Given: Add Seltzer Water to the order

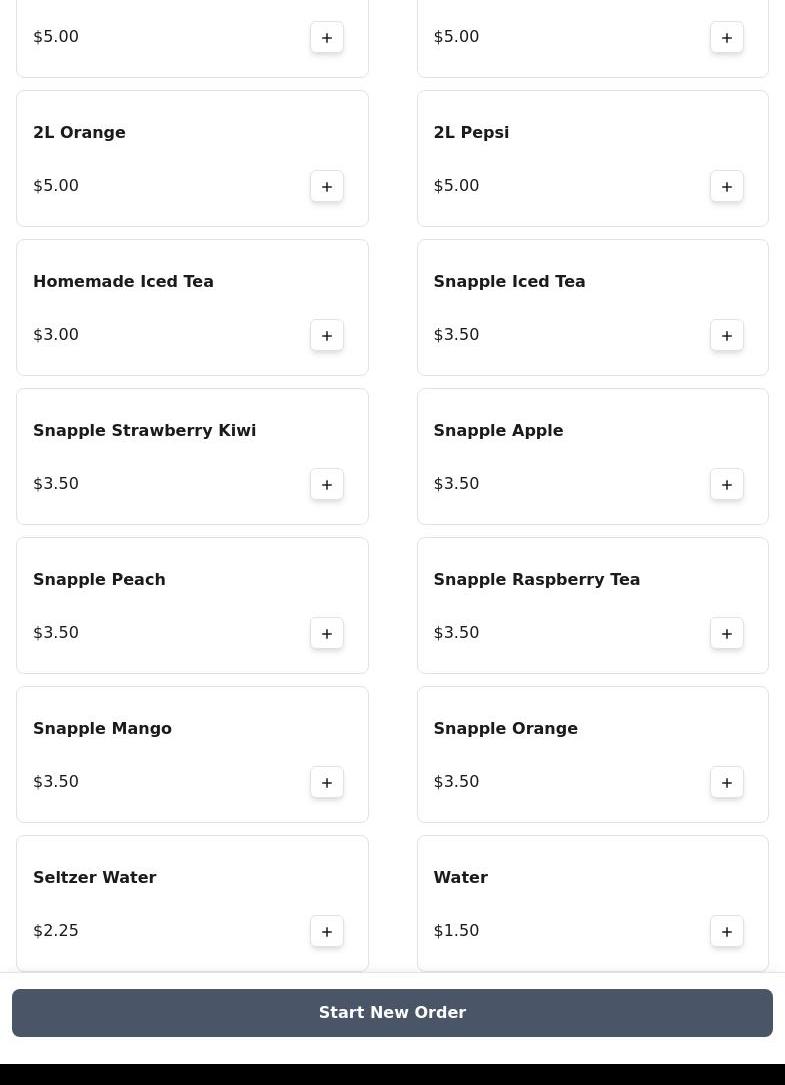Looking at the screenshot, I should coord(327,931).
